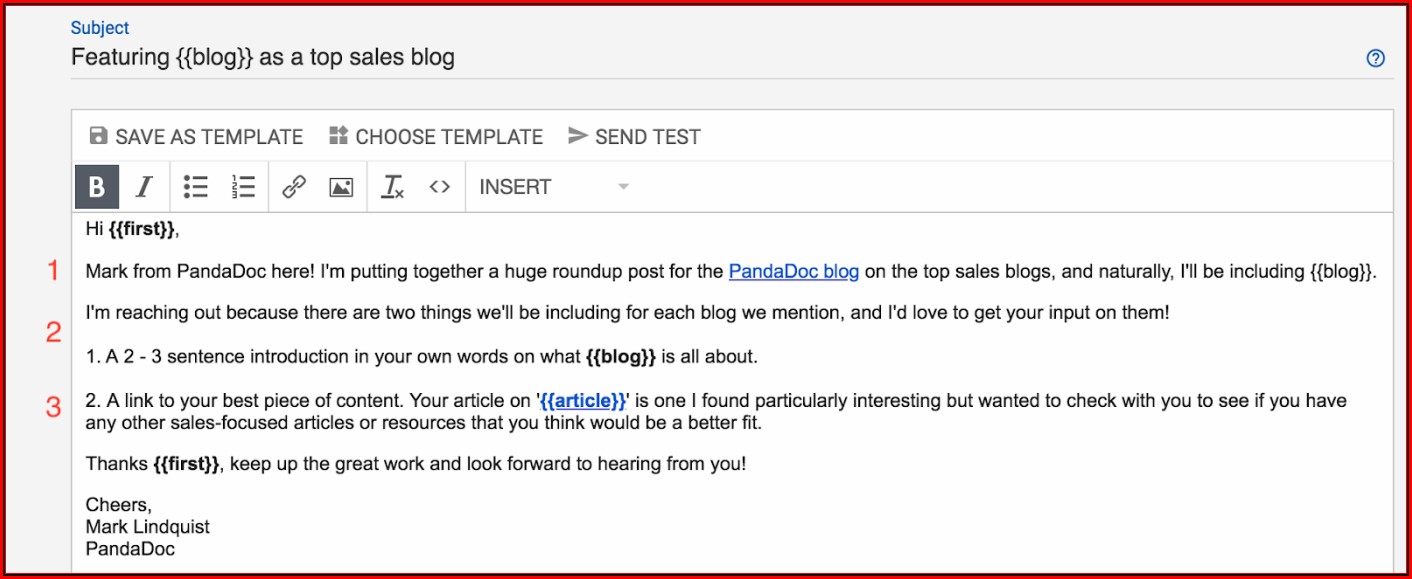Insert a bulleted list

tap(196, 187)
